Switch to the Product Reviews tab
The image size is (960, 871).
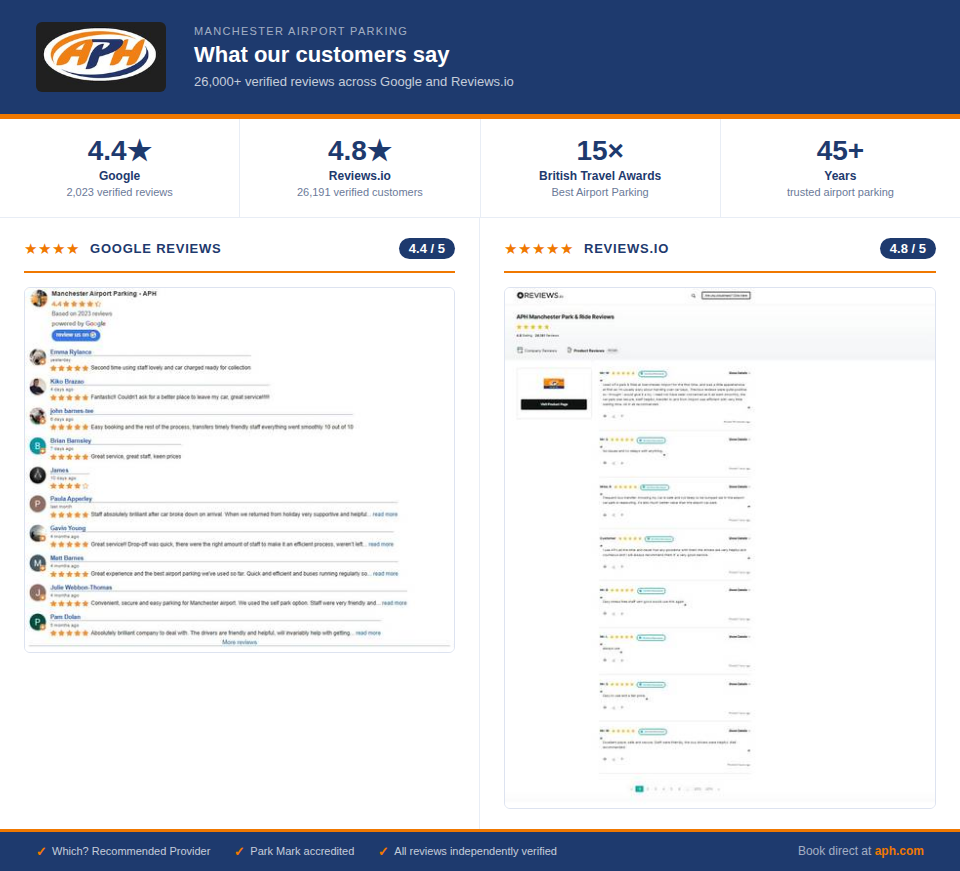592,351
